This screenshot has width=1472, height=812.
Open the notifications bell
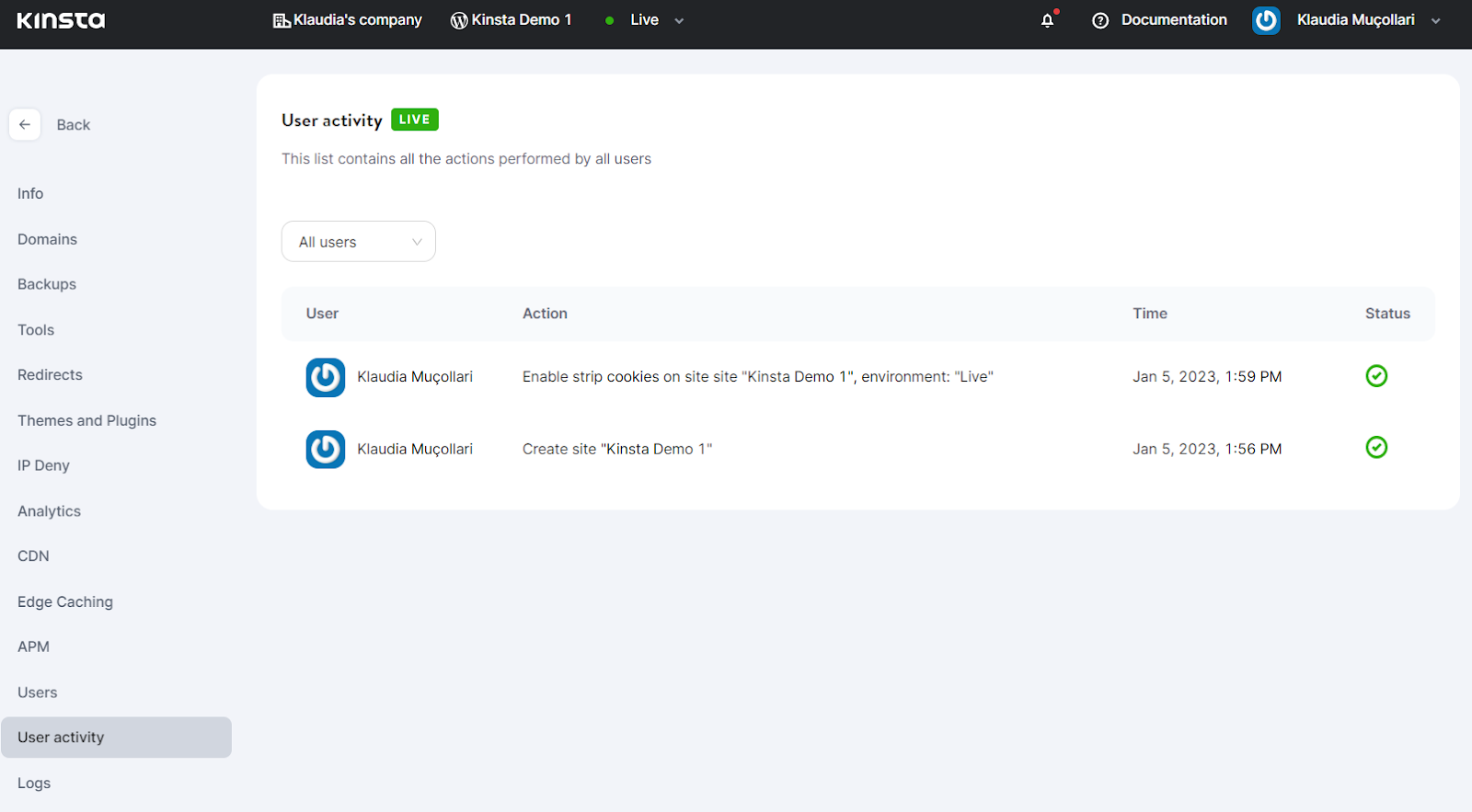tap(1048, 20)
